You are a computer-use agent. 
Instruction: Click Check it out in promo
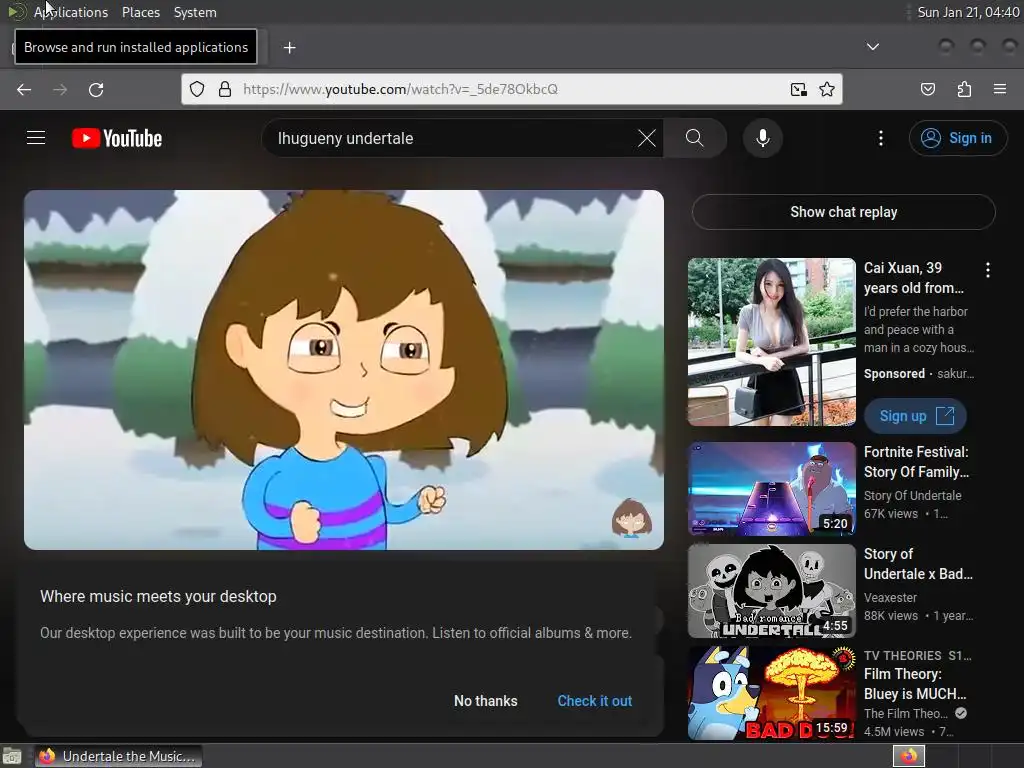click(594, 701)
